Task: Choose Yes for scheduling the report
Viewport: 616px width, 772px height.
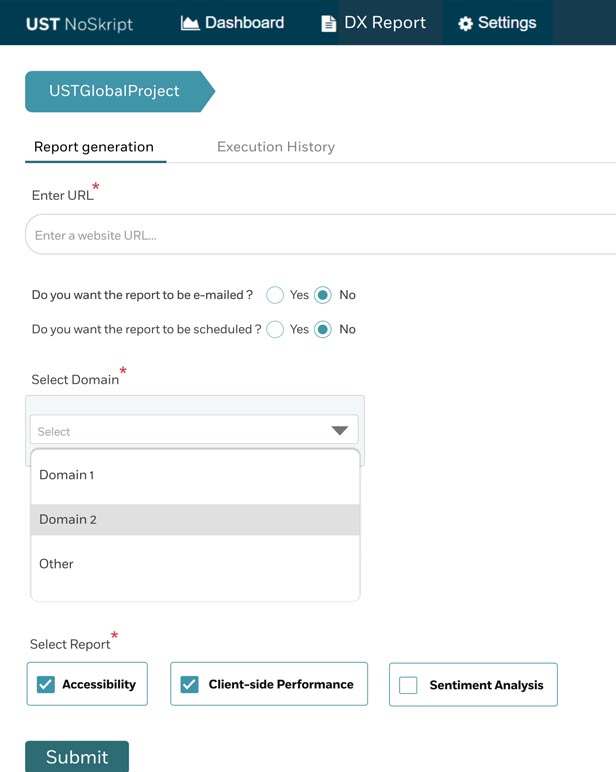Action: point(275,329)
